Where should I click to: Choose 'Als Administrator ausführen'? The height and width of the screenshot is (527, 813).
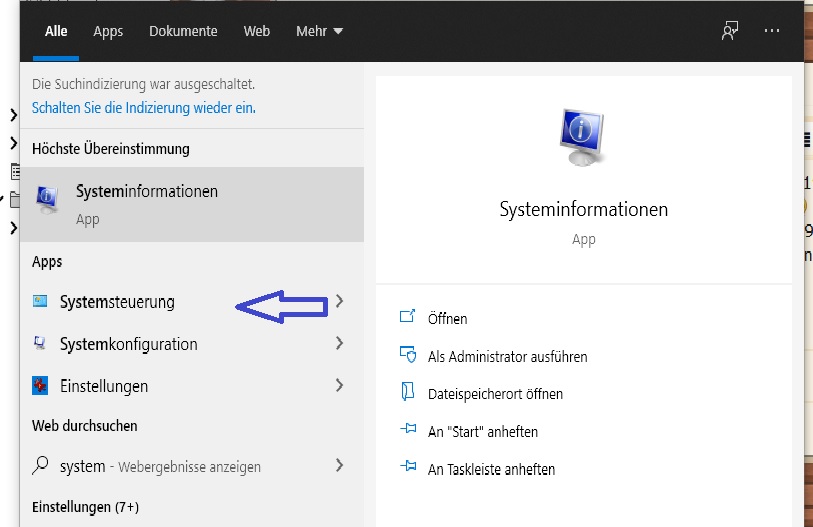[x=508, y=357]
